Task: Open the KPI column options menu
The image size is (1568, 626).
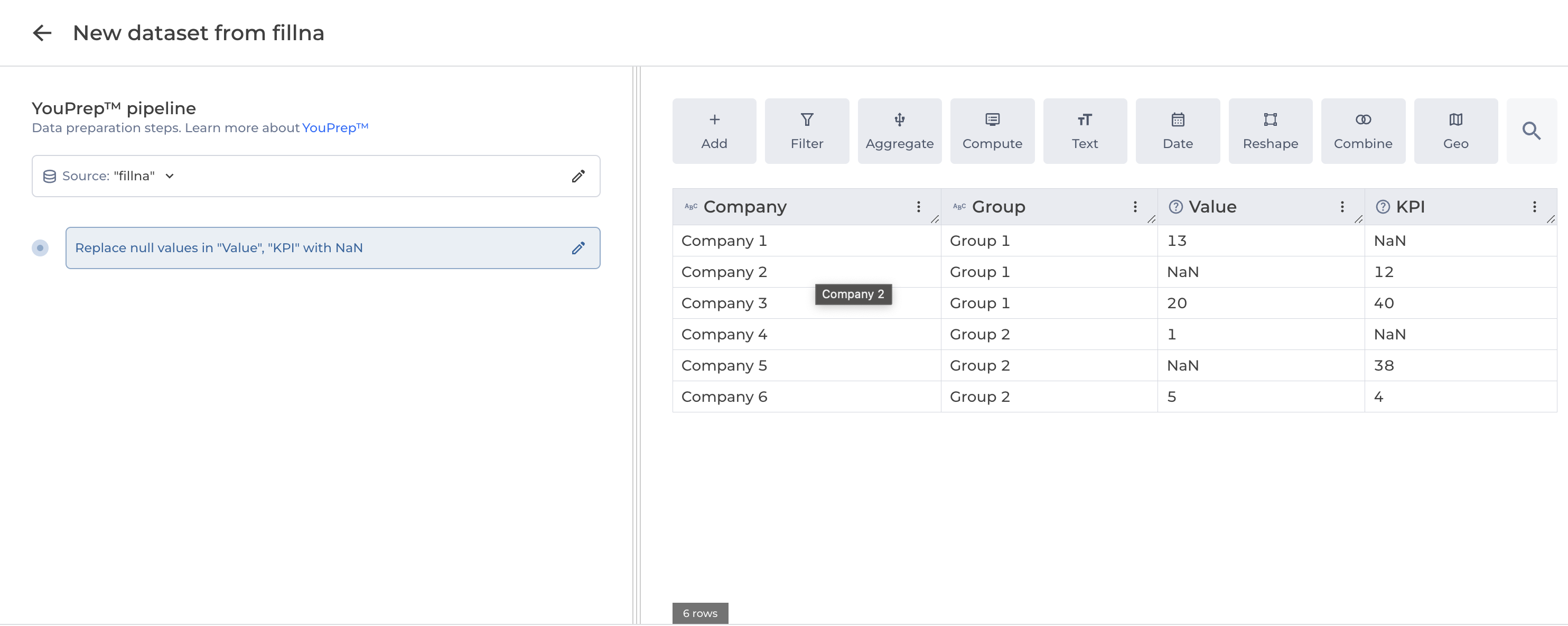Action: point(1534,207)
